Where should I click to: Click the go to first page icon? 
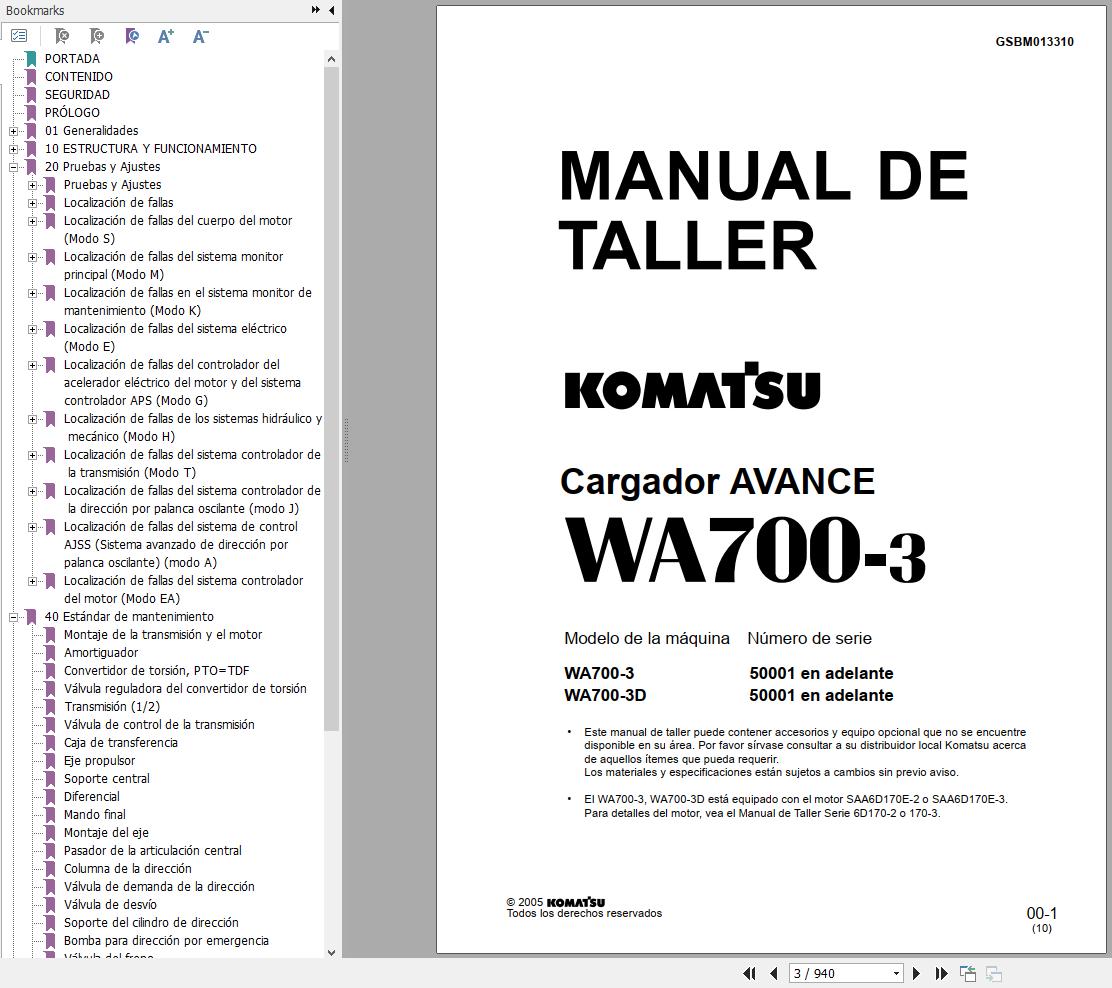[749, 973]
